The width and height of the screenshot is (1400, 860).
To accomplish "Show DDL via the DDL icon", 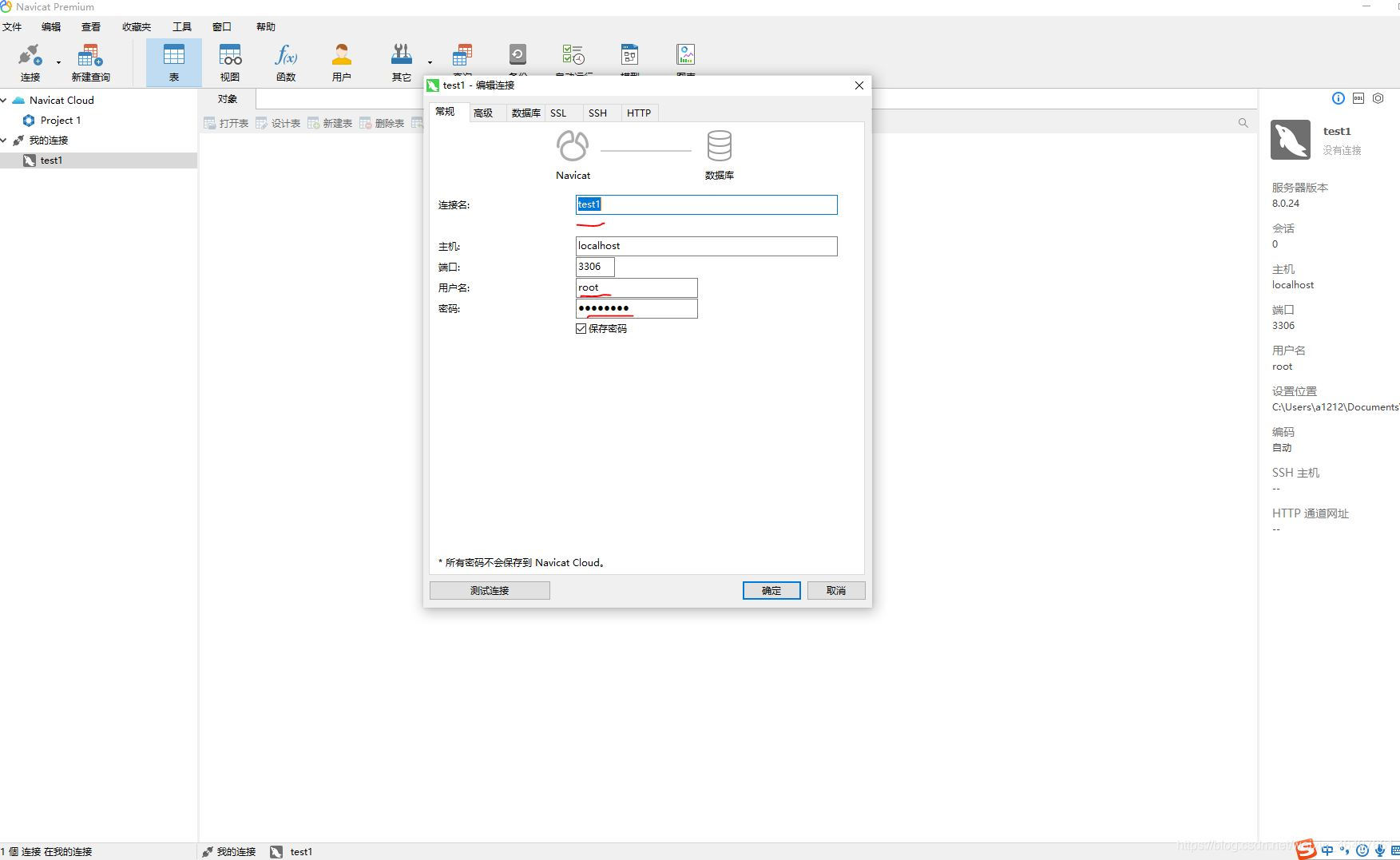I will point(1358,98).
